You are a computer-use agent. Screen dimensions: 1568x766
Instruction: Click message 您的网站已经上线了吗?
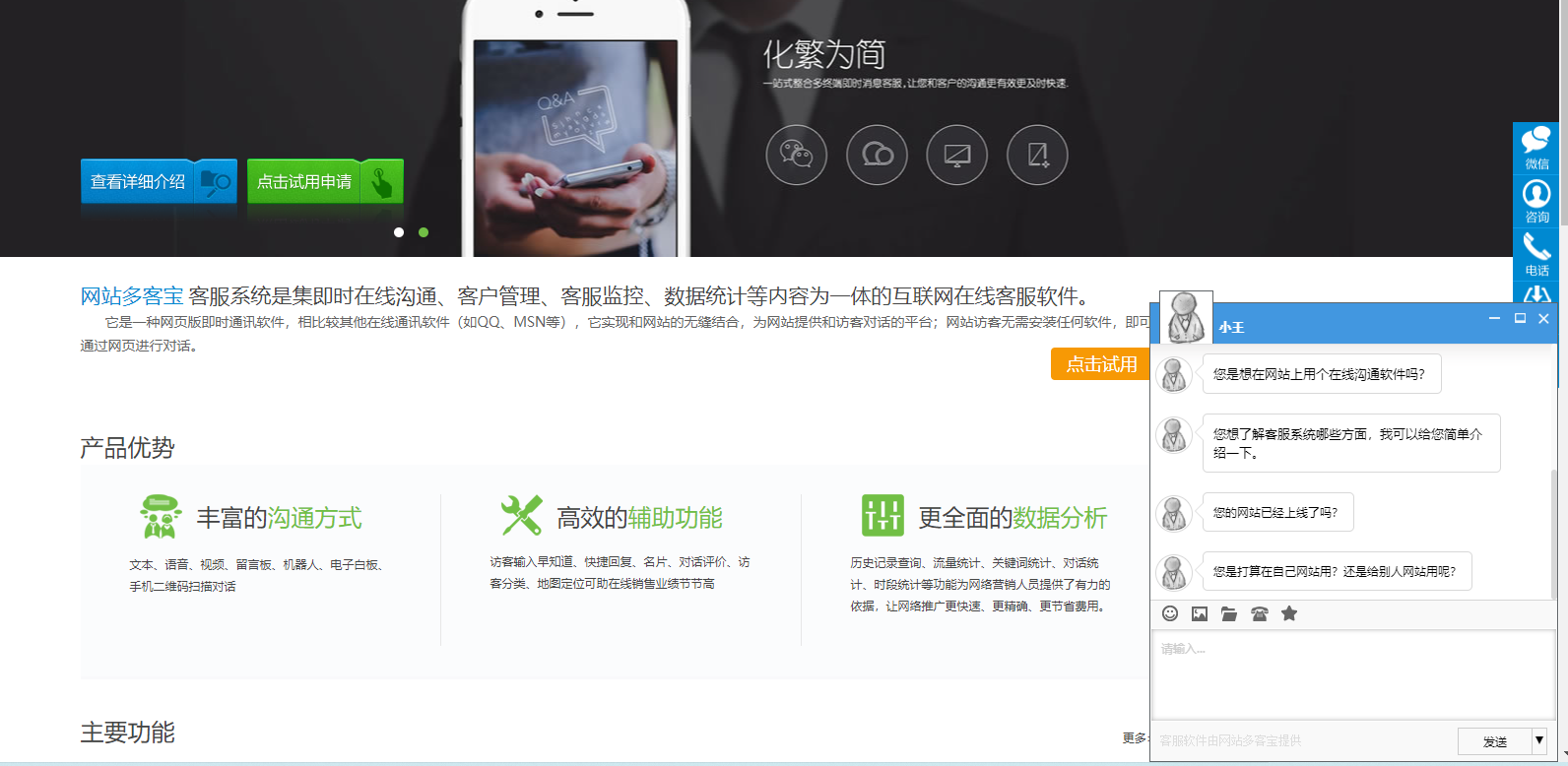tap(1277, 512)
